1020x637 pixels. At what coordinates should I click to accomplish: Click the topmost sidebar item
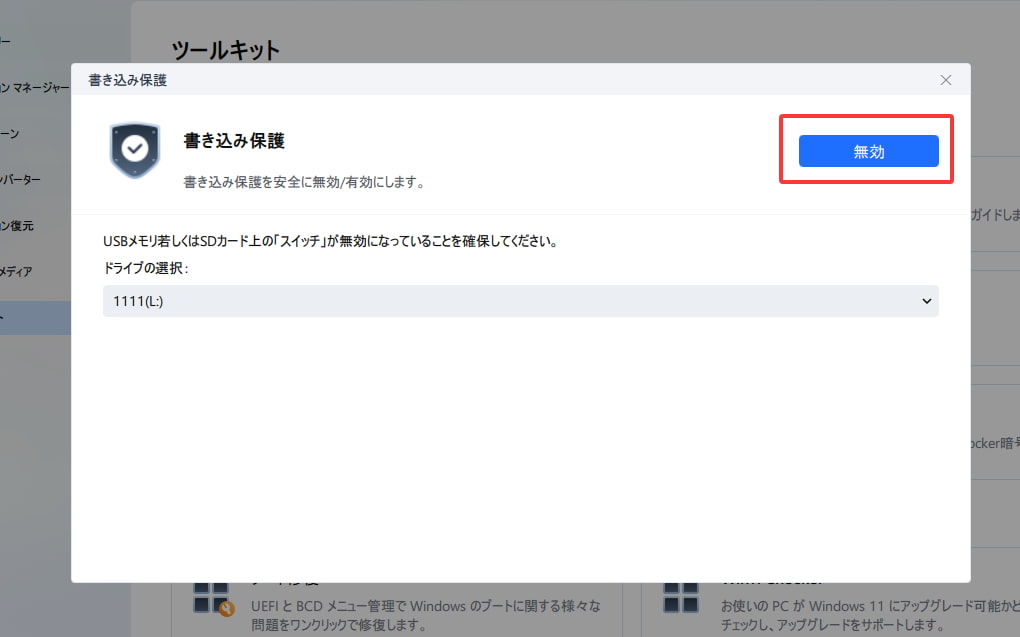point(8,41)
